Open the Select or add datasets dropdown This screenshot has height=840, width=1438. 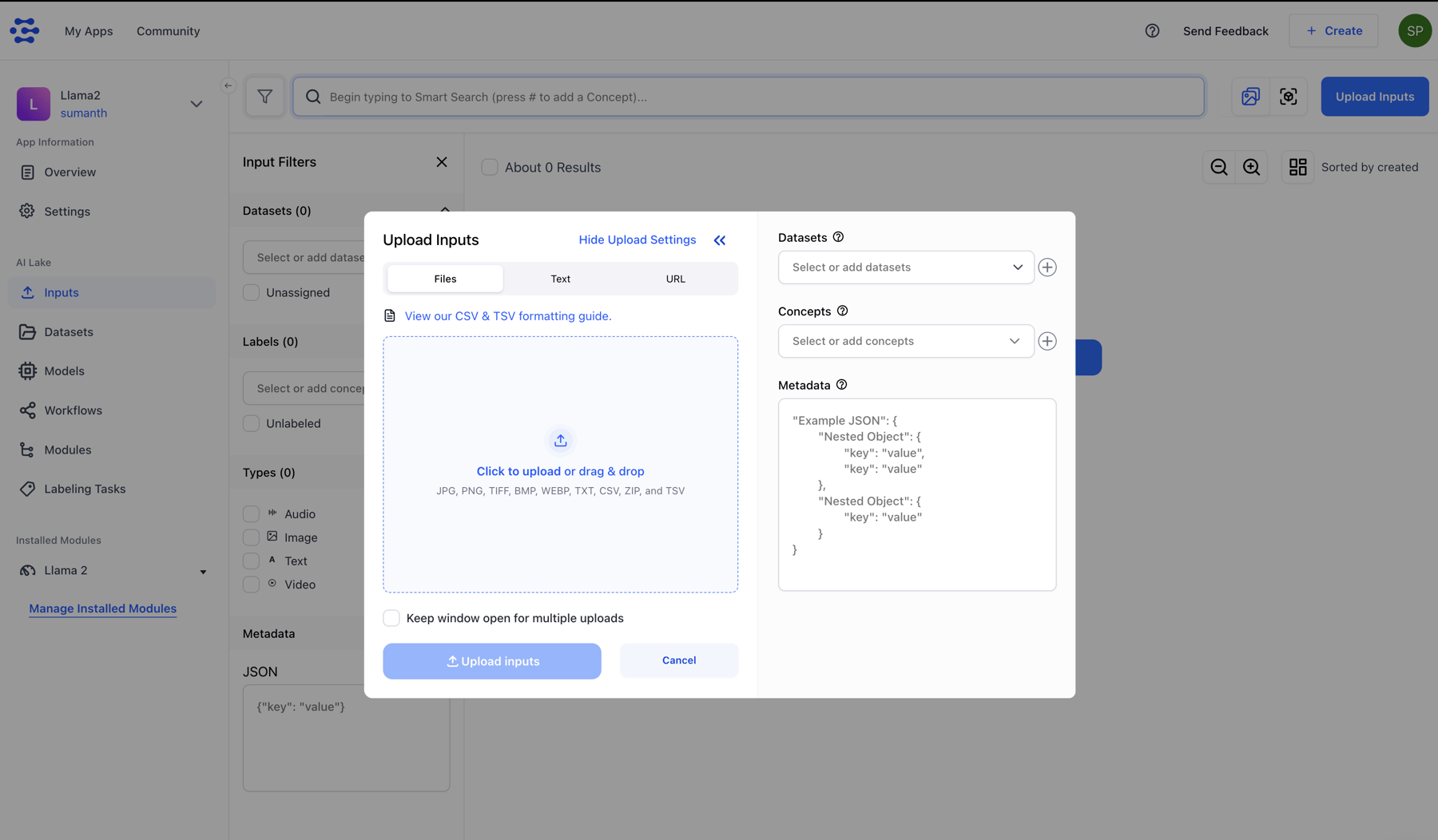pos(905,267)
